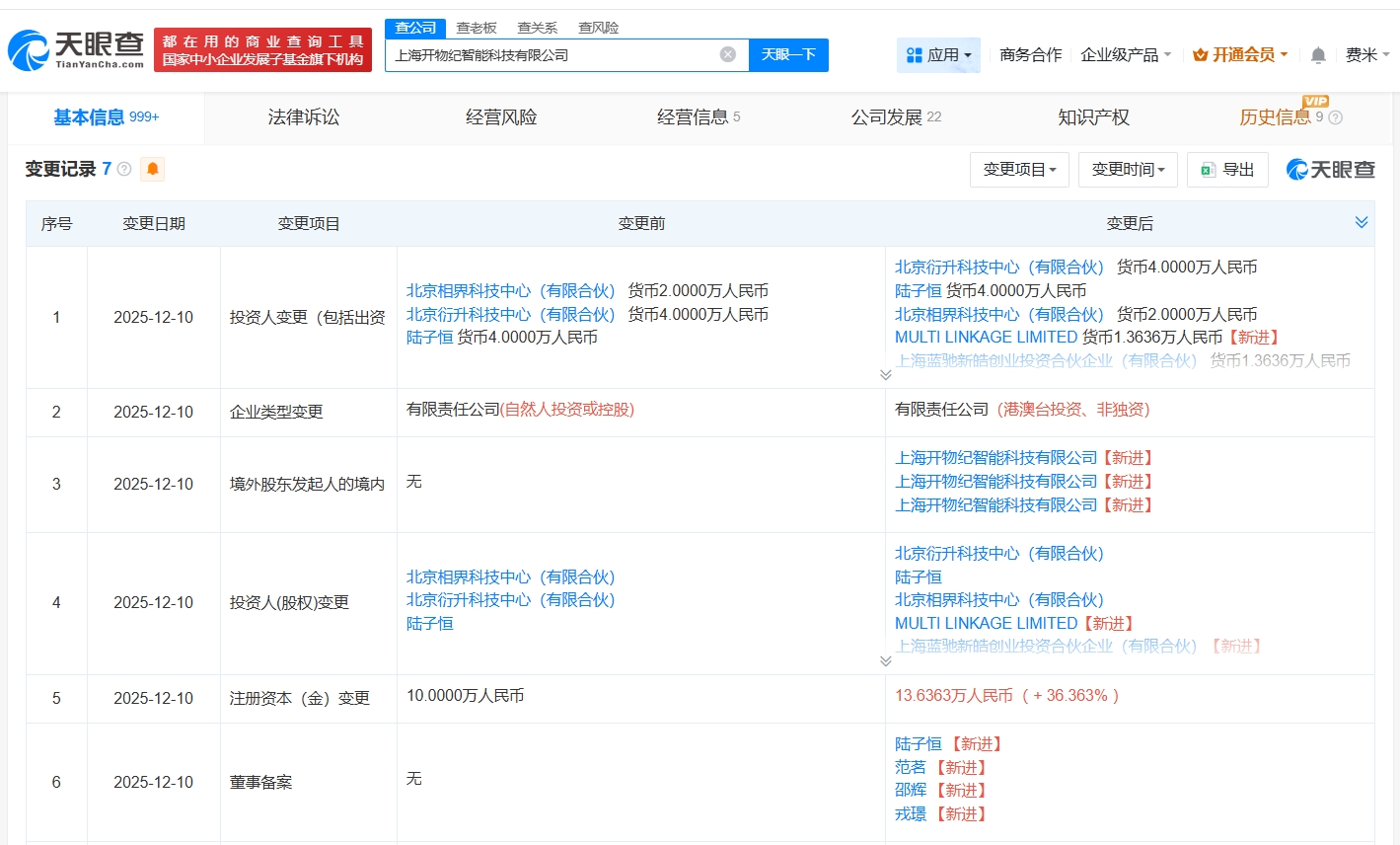The image size is (1400, 845).
Task: Open MULTI LINKAGE LIMITED link in row 1
Action: pos(986,338)
